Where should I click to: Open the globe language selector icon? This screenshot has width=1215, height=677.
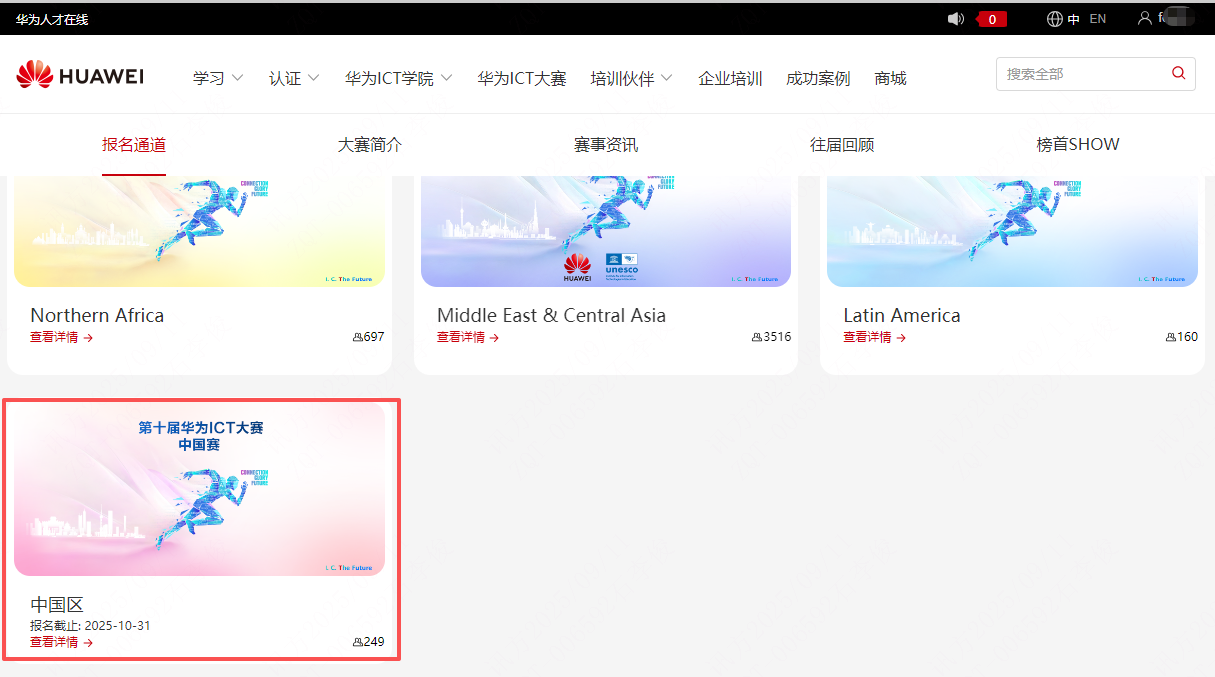click(x=1055, y=17)
